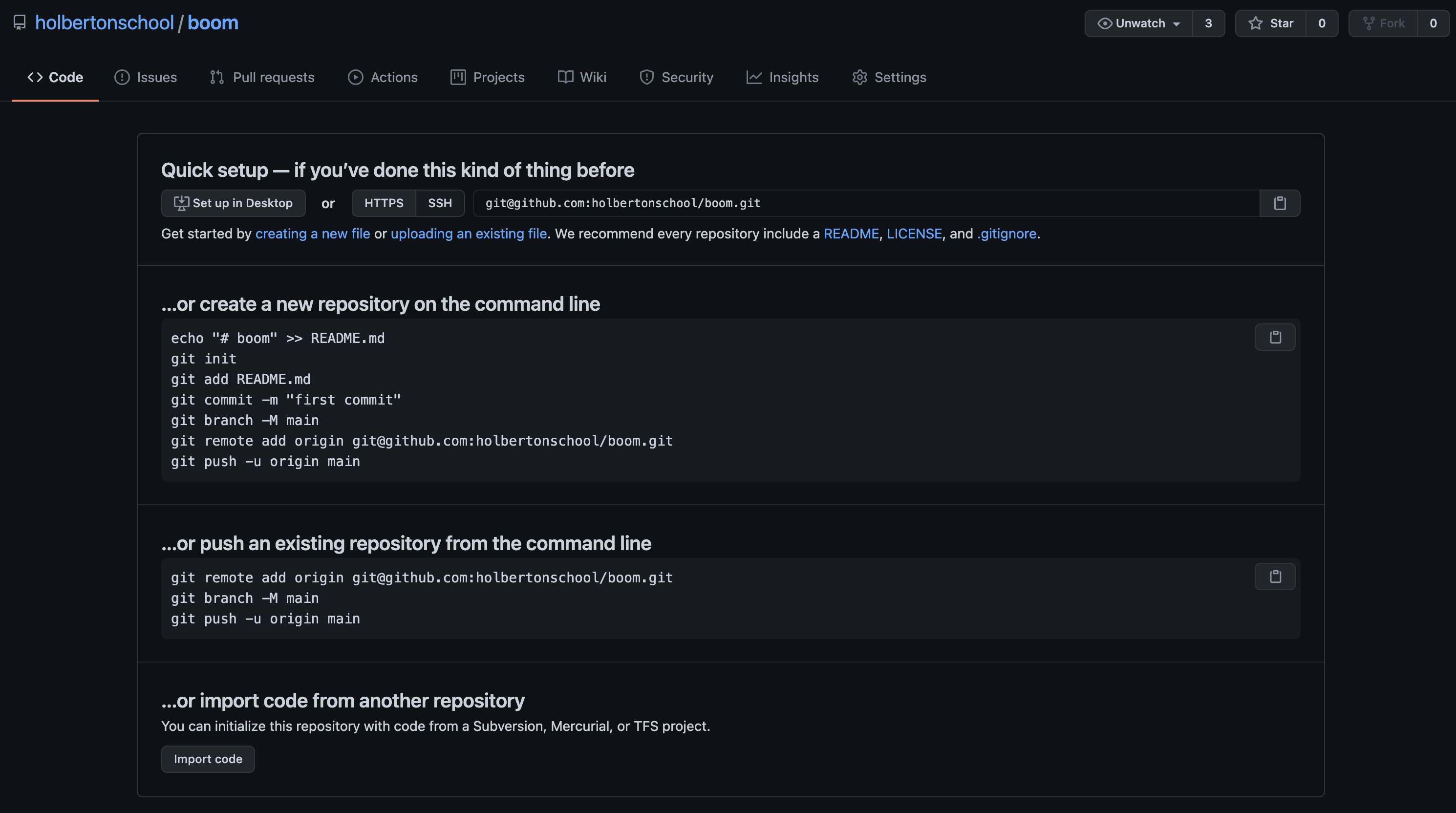This screenshot has height=813, width=1456.
Task: Copy the new repository commands
Action: coord(1275,337)
